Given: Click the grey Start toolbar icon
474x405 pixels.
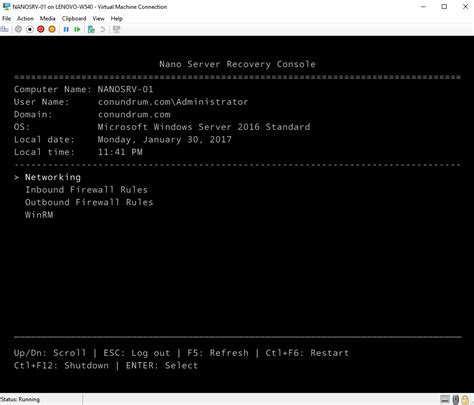Looking at the screenshot, I should 18,29.
